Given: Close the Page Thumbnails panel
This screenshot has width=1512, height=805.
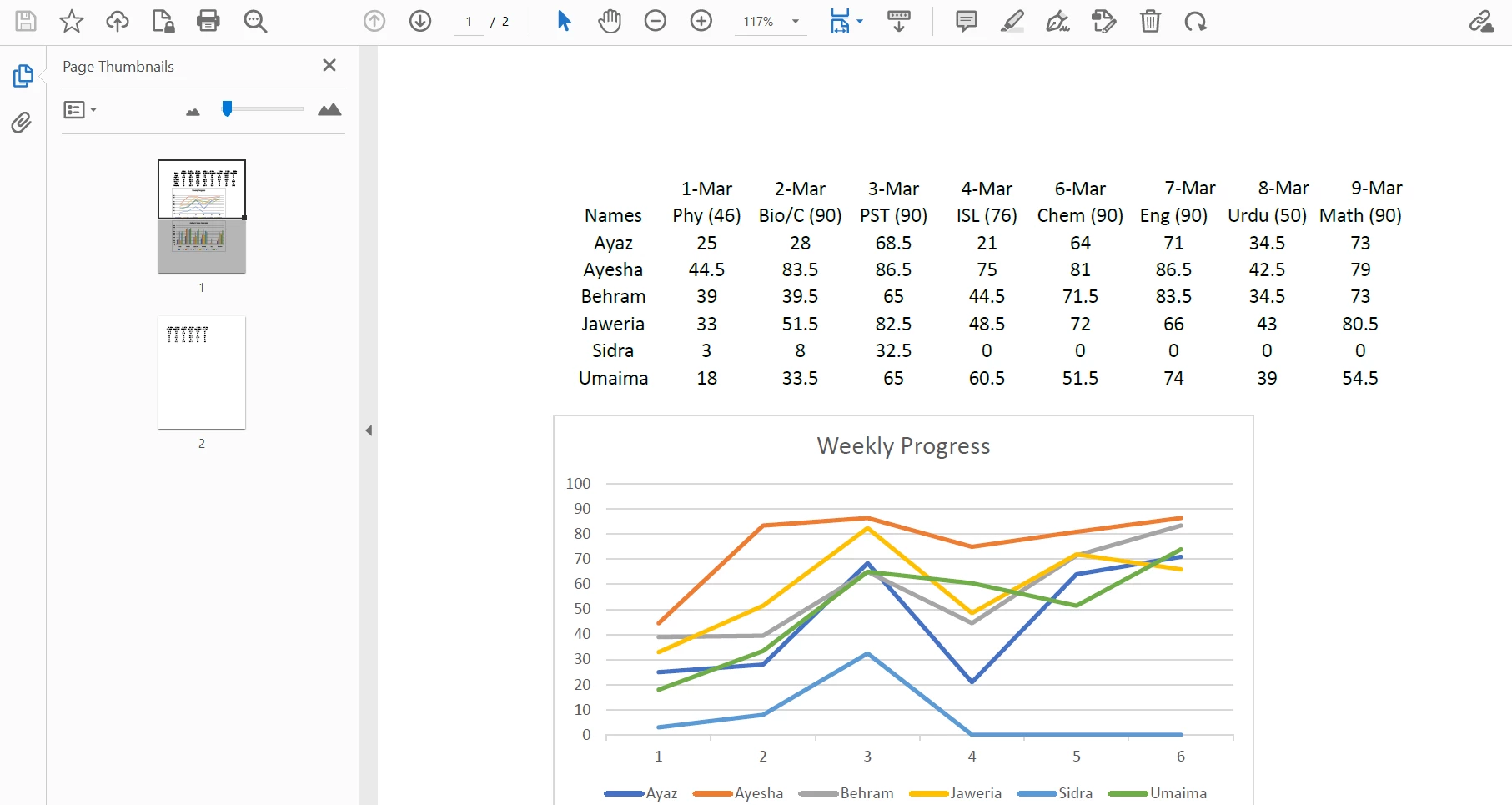Looking at the screenshot, I should click(329, 65).
